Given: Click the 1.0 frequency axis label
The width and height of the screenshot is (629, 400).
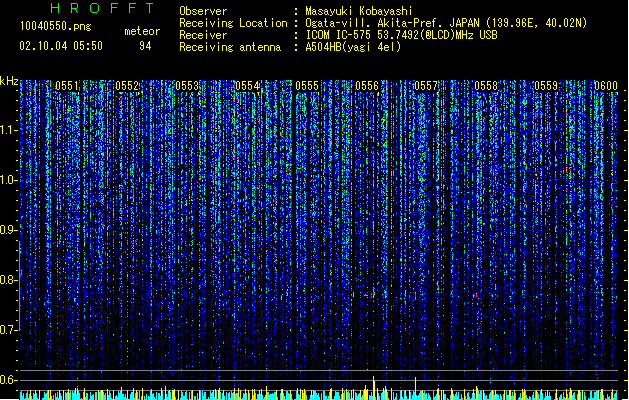Looking at the screenshot, I should (x=8, y=180).
